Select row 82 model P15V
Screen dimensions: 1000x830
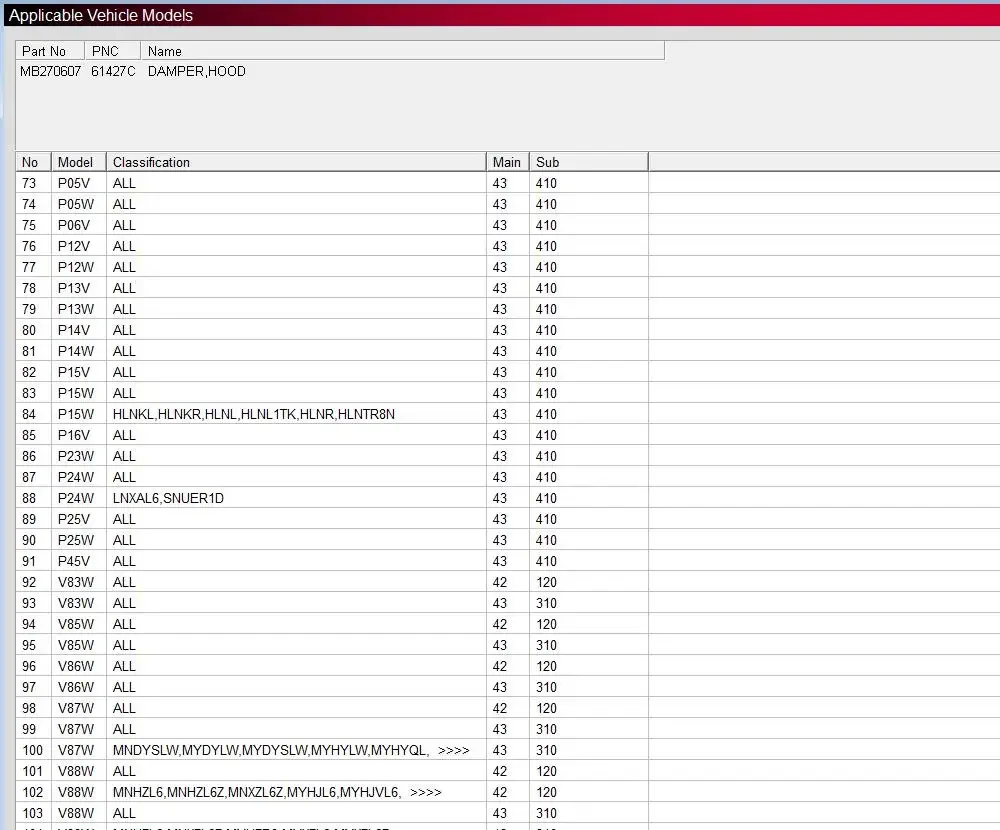click(74, 373)
